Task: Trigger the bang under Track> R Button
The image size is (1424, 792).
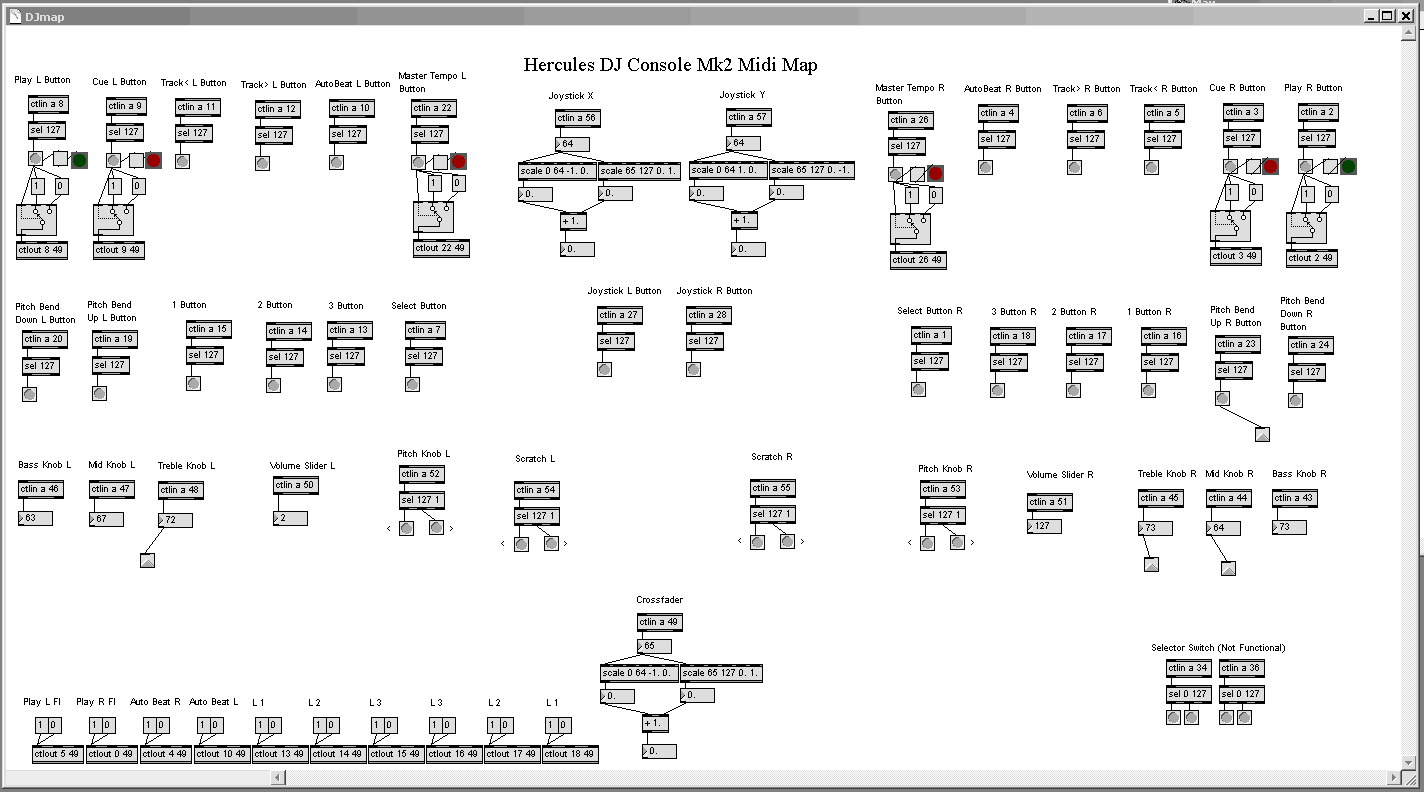Action: tap(1073, 167)
